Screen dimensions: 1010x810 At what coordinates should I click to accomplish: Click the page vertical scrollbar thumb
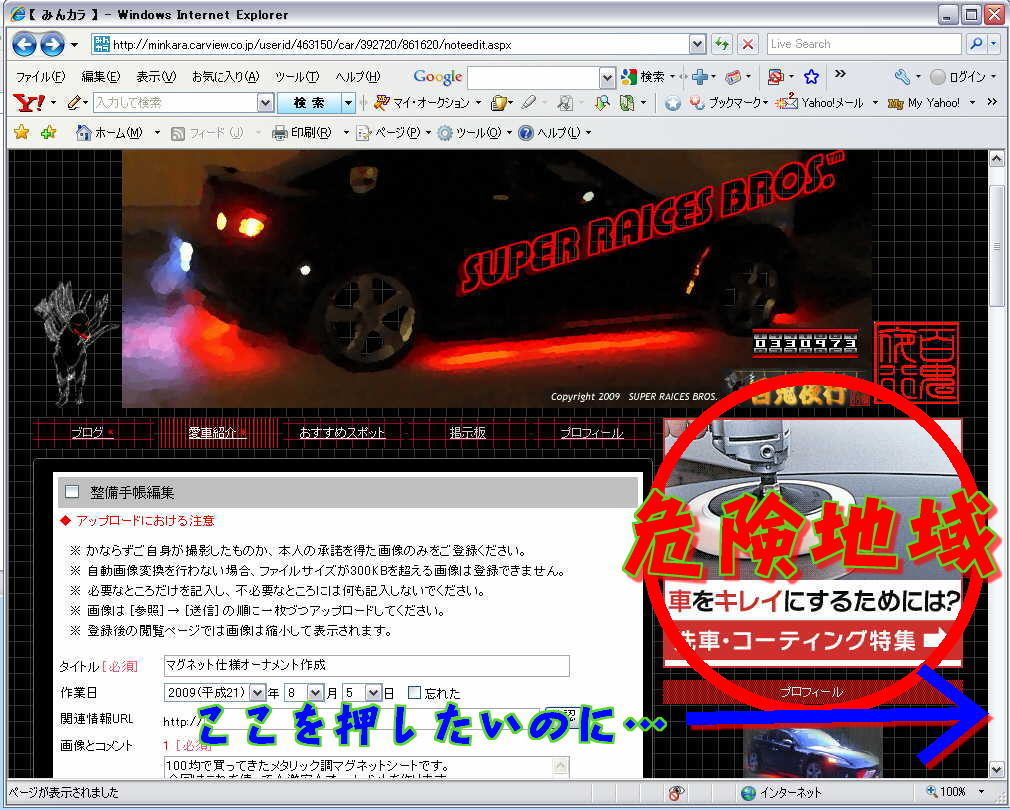[x=996, y=245]
